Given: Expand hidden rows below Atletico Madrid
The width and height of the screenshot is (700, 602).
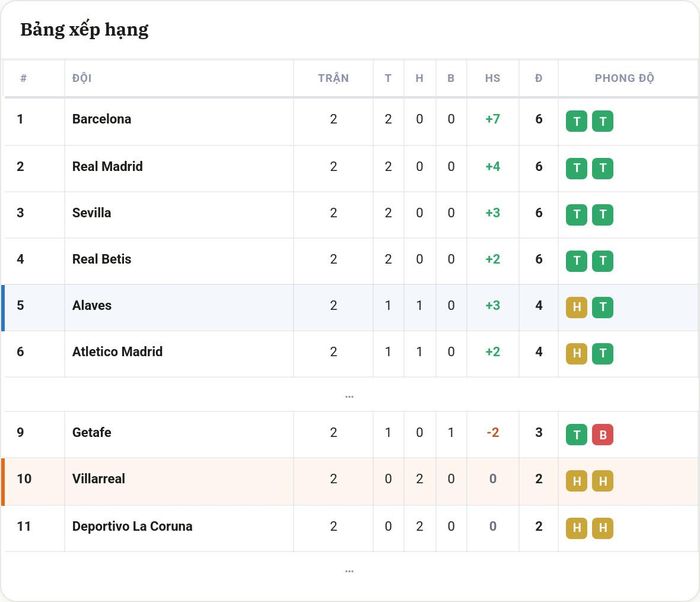Looking at the screenshot, I should [x=349, y=396].
